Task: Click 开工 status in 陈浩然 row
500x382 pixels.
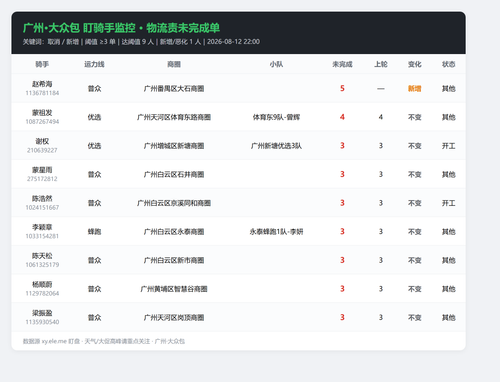Action: pos(449,203)
